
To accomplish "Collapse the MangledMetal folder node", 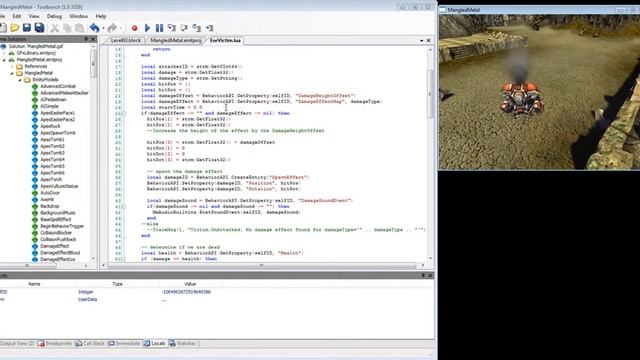I will [12, 73].
